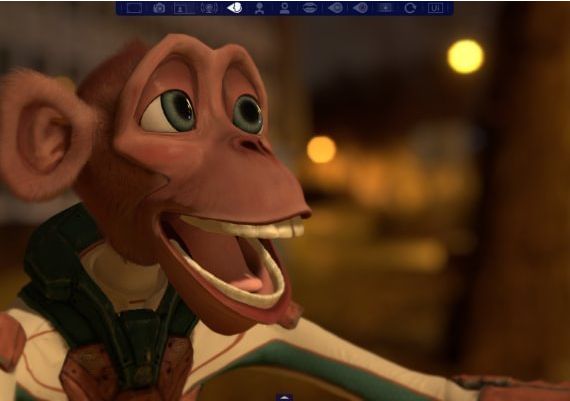The width and height of the screenshot is (570, 401).
Task: Click the head-and-shoulders bust icon
Action: coord(284,8)
